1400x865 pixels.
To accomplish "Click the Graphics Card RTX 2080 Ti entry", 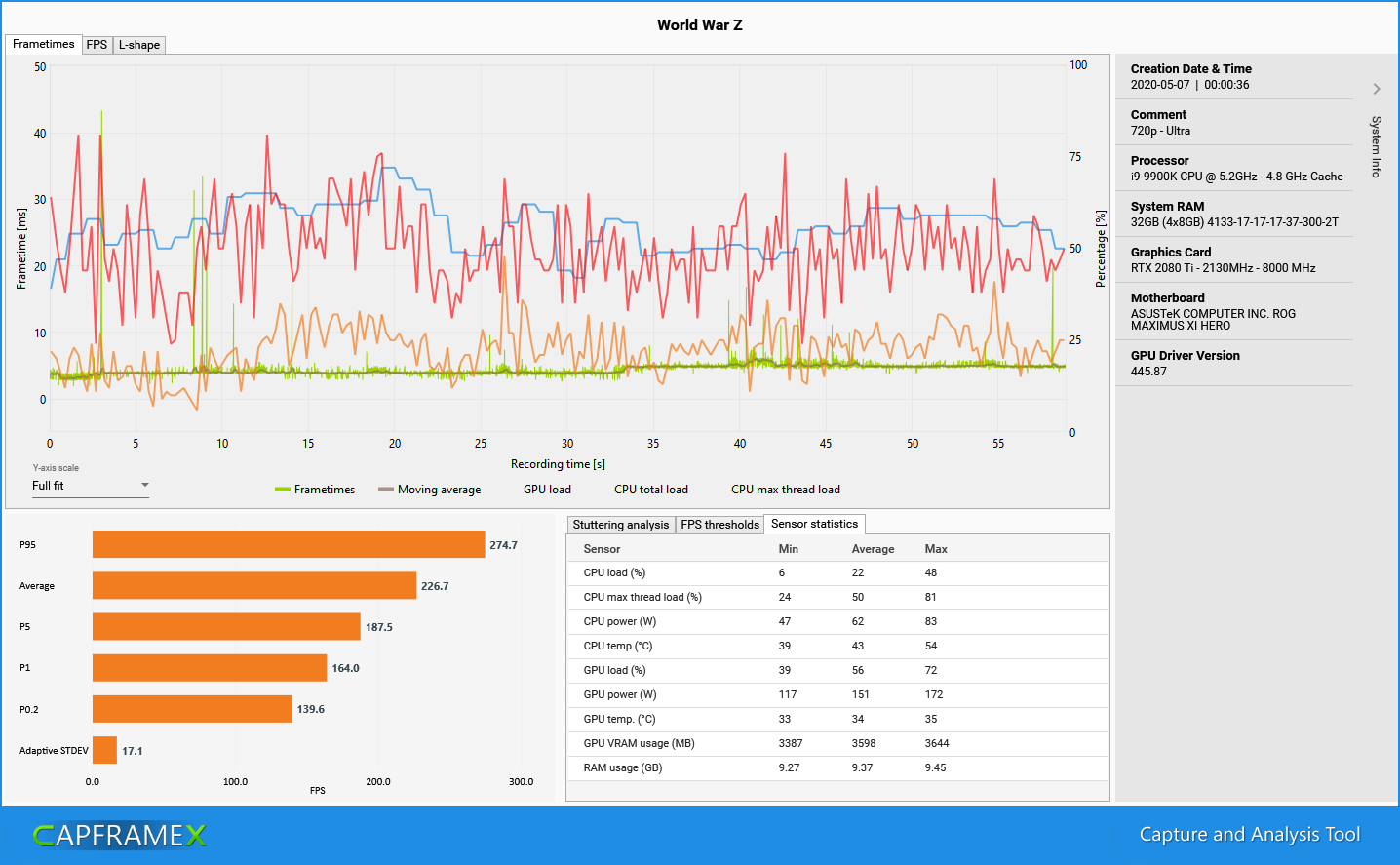I will point(1234,259).
